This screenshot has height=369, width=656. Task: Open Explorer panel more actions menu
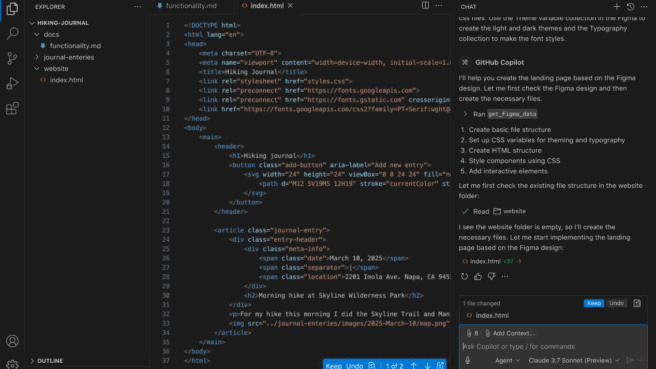click(x=137, y=7)
